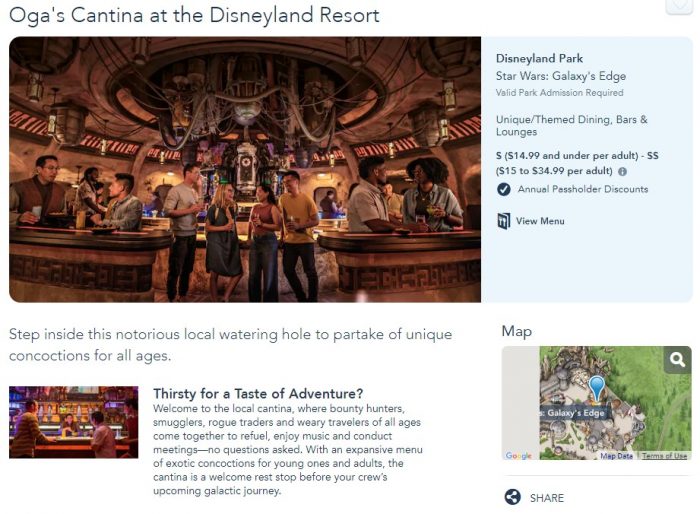The height and width of the screenshot is (514, 700).
Task: Click the Unique/Themed Dining, Bars & Lounges text
Action: point(571,126)
